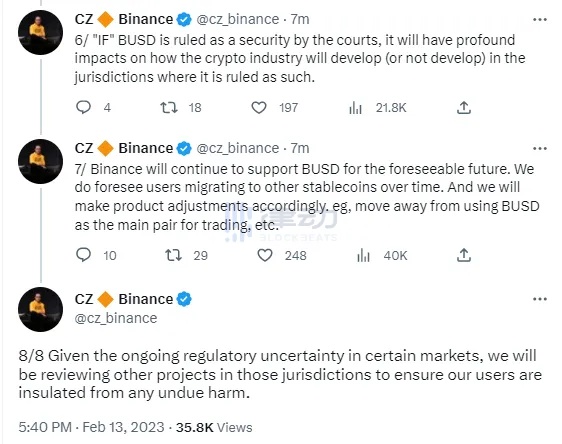View analytics showing 40K views
562x444 pixels.
pyautogui.click(x=363, y=255)
